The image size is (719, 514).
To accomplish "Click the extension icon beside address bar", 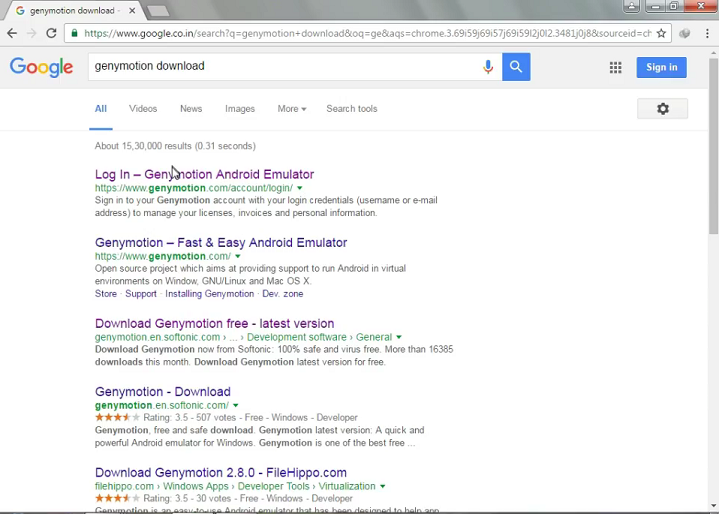I will [685, 33].
